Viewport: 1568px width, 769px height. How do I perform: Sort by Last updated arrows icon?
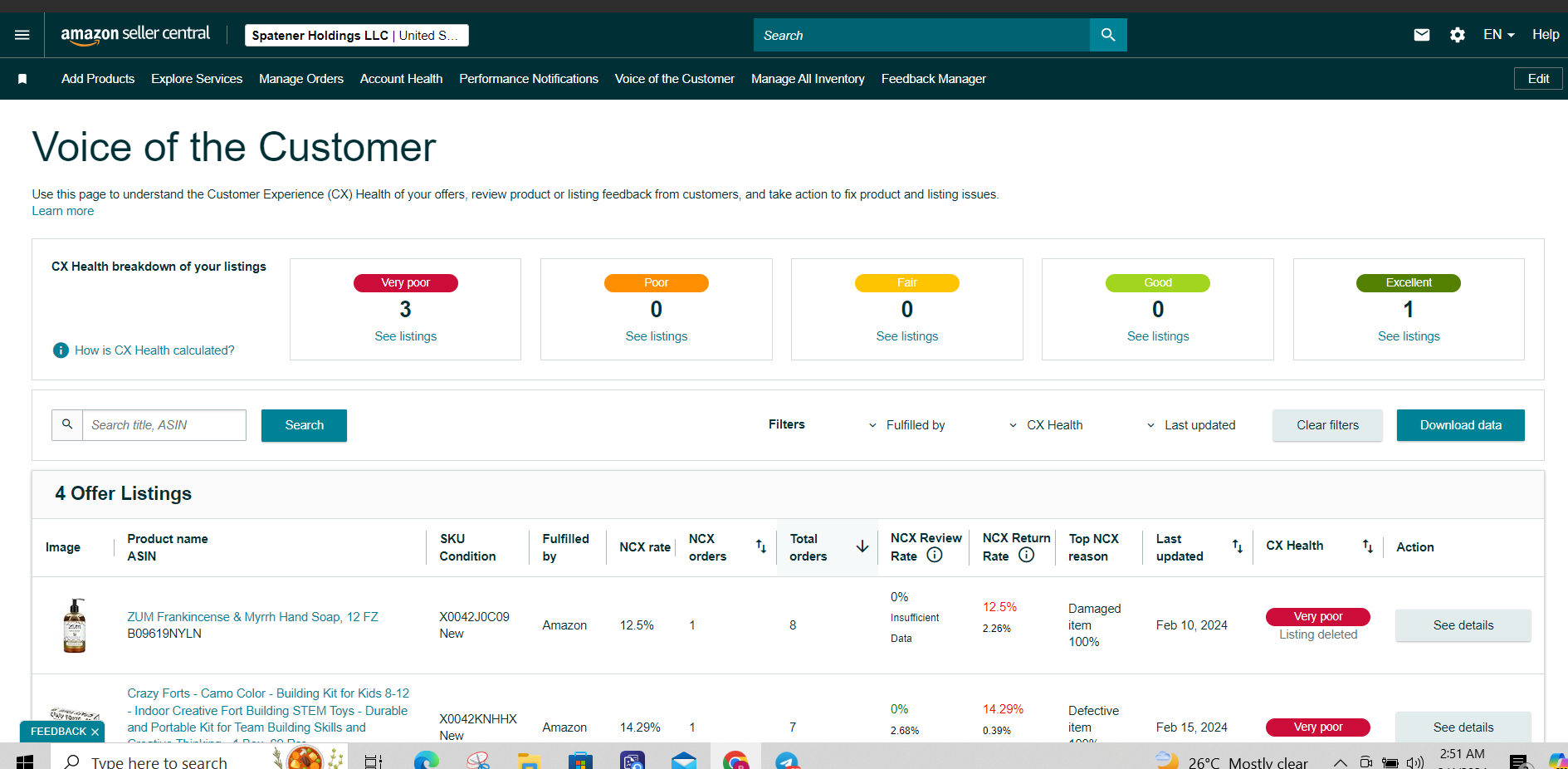pyautogui.click(x=1238, y=546)
